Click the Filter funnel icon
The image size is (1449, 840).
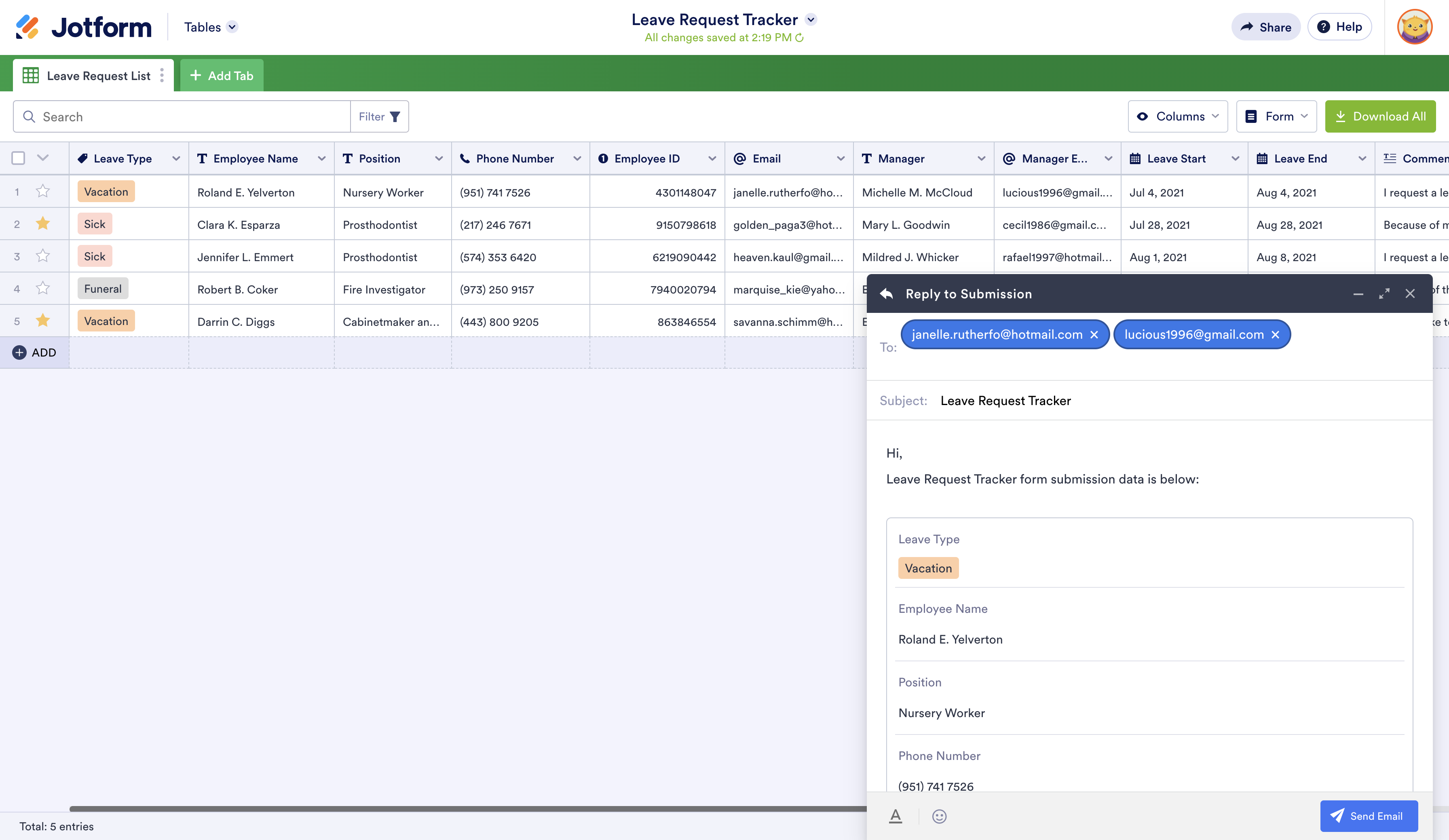point(395,117)
